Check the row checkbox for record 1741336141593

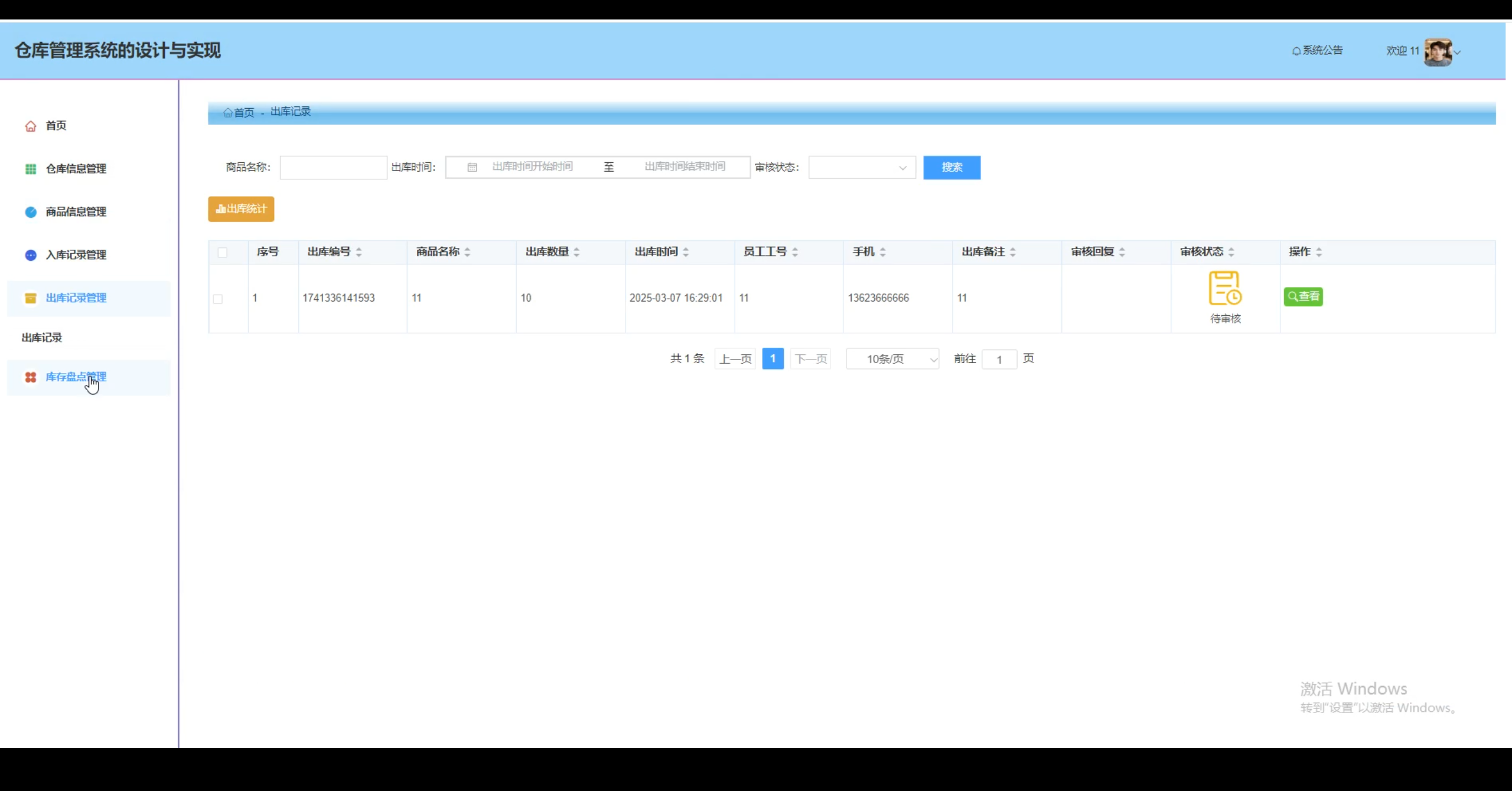pyautogui.click(x=219, y=298)
